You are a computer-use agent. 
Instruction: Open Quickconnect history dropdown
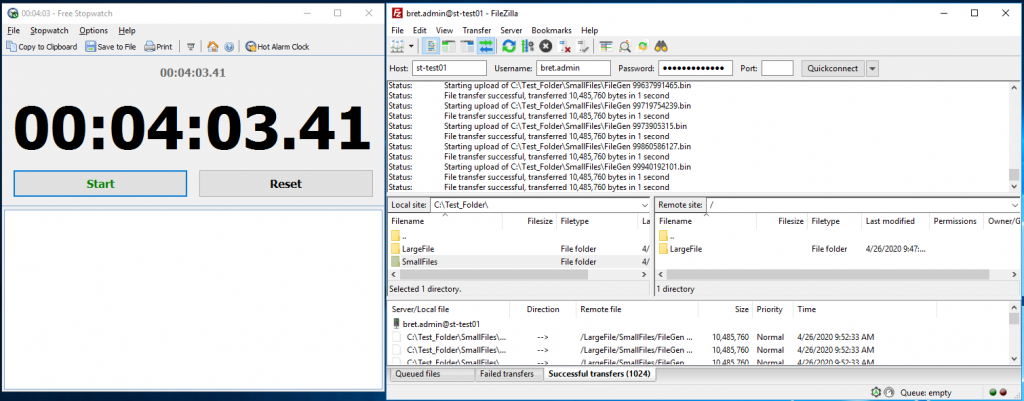coord(872,68)
